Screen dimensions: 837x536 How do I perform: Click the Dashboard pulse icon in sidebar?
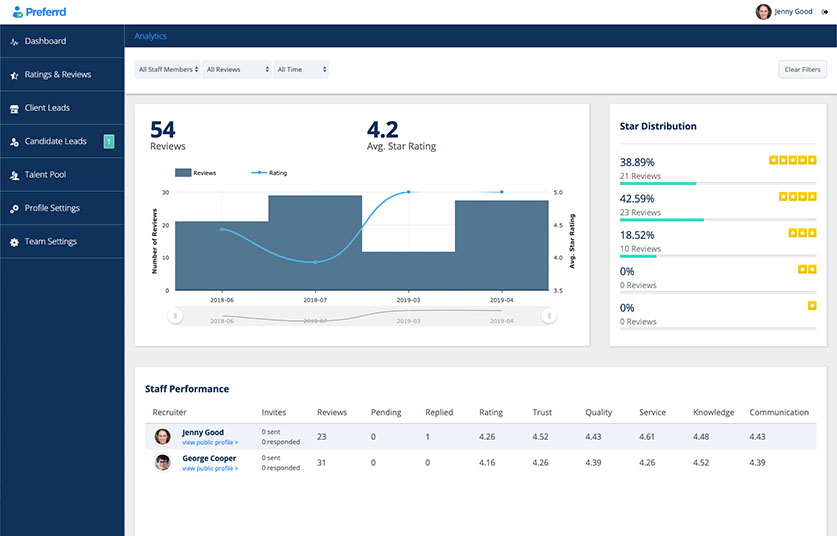[x=14, y=42]
